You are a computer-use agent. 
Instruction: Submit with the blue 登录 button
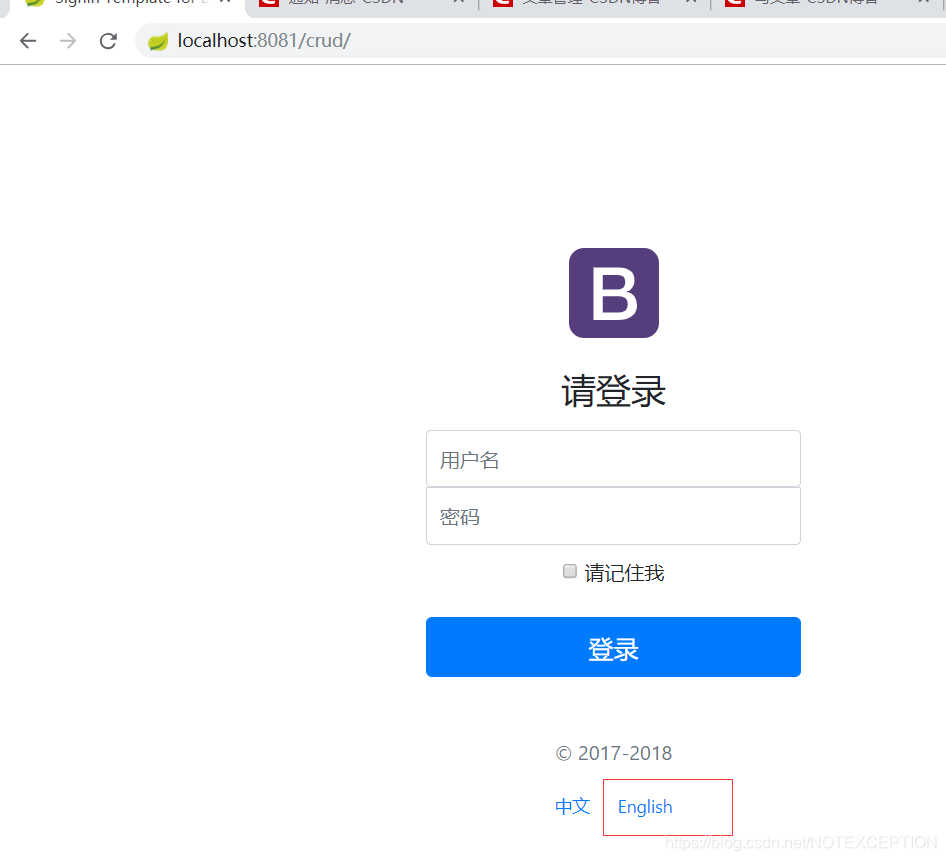pyautogui.click(x=613, y=647)
